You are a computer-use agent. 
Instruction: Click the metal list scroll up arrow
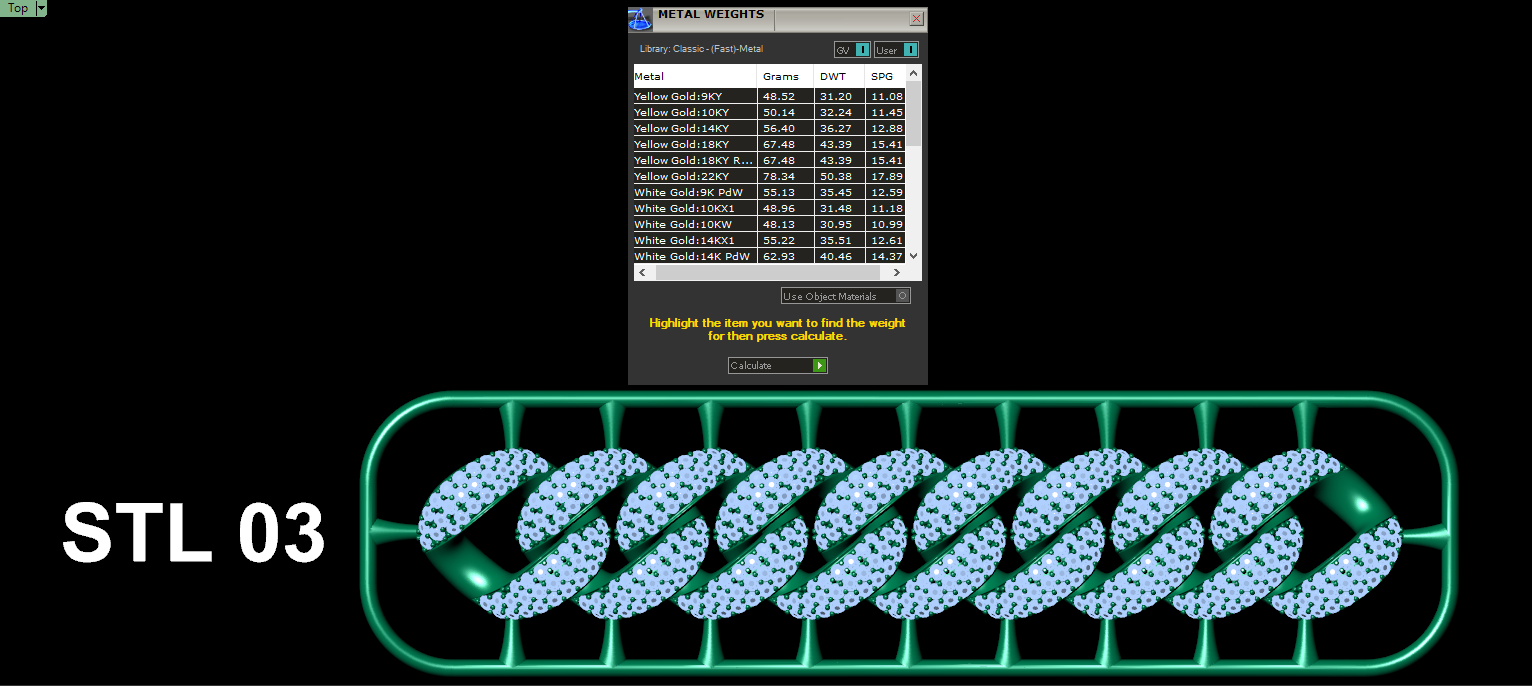(x=914, y=74)
